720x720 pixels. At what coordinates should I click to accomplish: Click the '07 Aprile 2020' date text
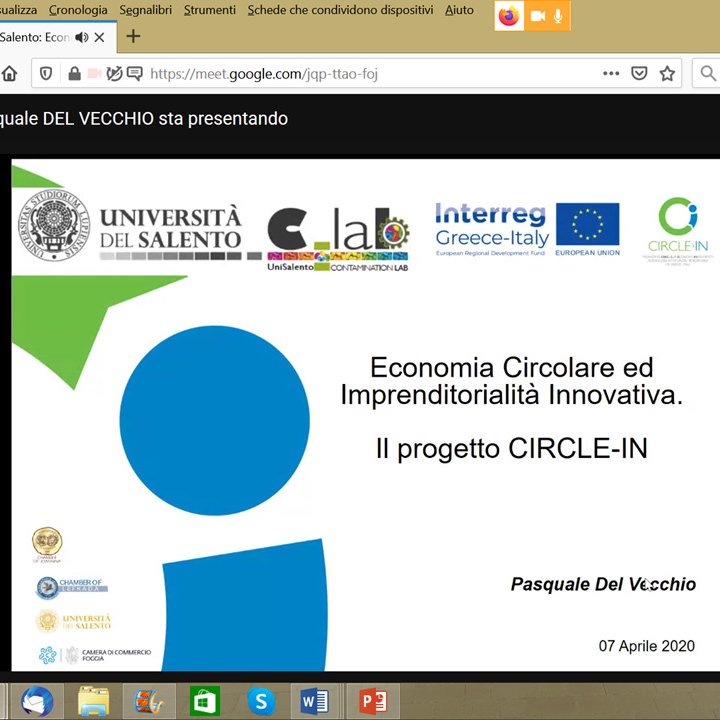click(x=647, y=646)
